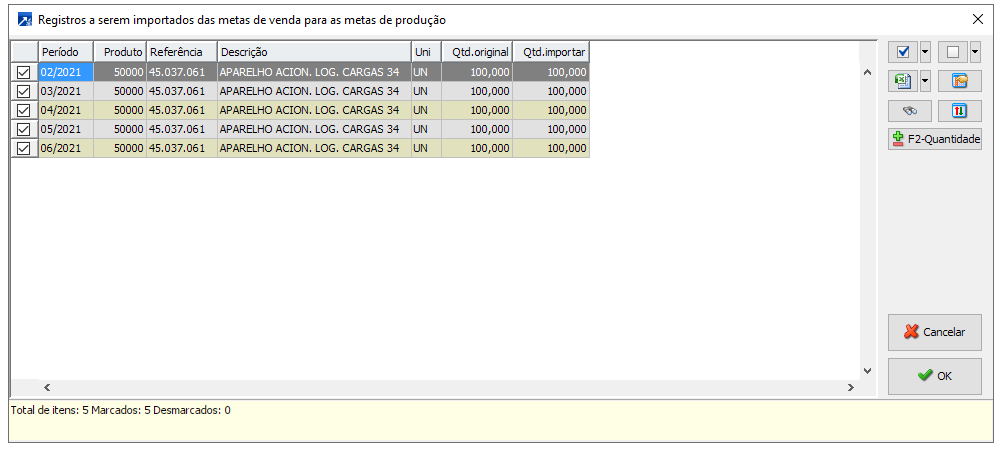The image size is (1002, 450).
Task: Click reference 45.037.061 in the 02/2021 row
Action: click(182, 72)
